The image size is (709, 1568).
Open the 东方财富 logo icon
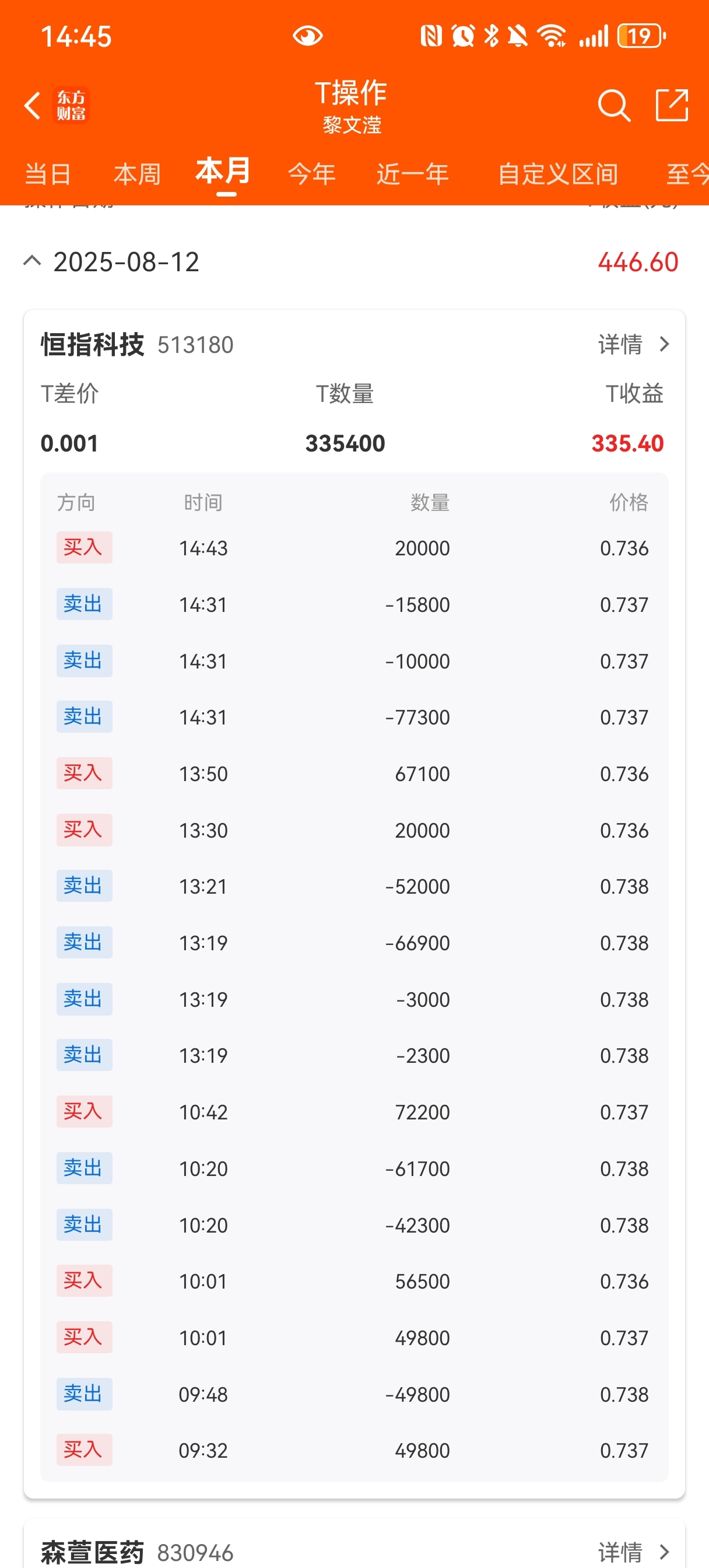[71, 106]
